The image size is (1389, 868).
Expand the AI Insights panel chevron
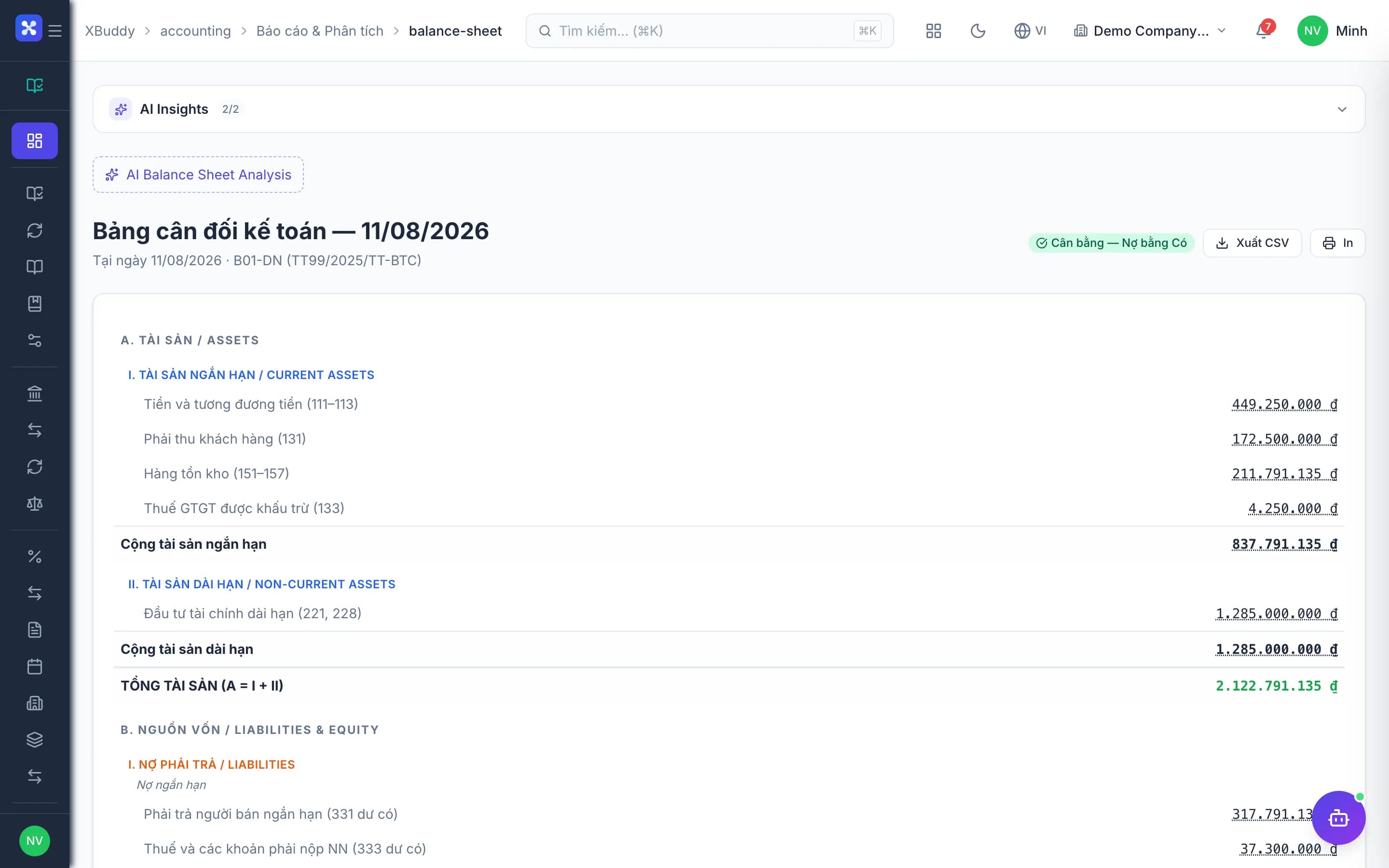tap(1342, 109)
